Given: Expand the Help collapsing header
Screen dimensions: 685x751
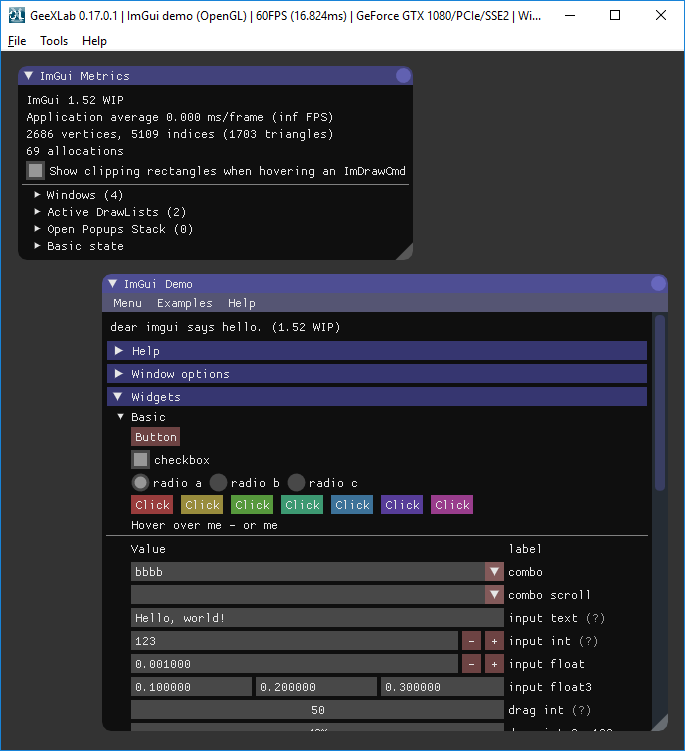Looking at the screenshot, I should (x=377, y=351).
